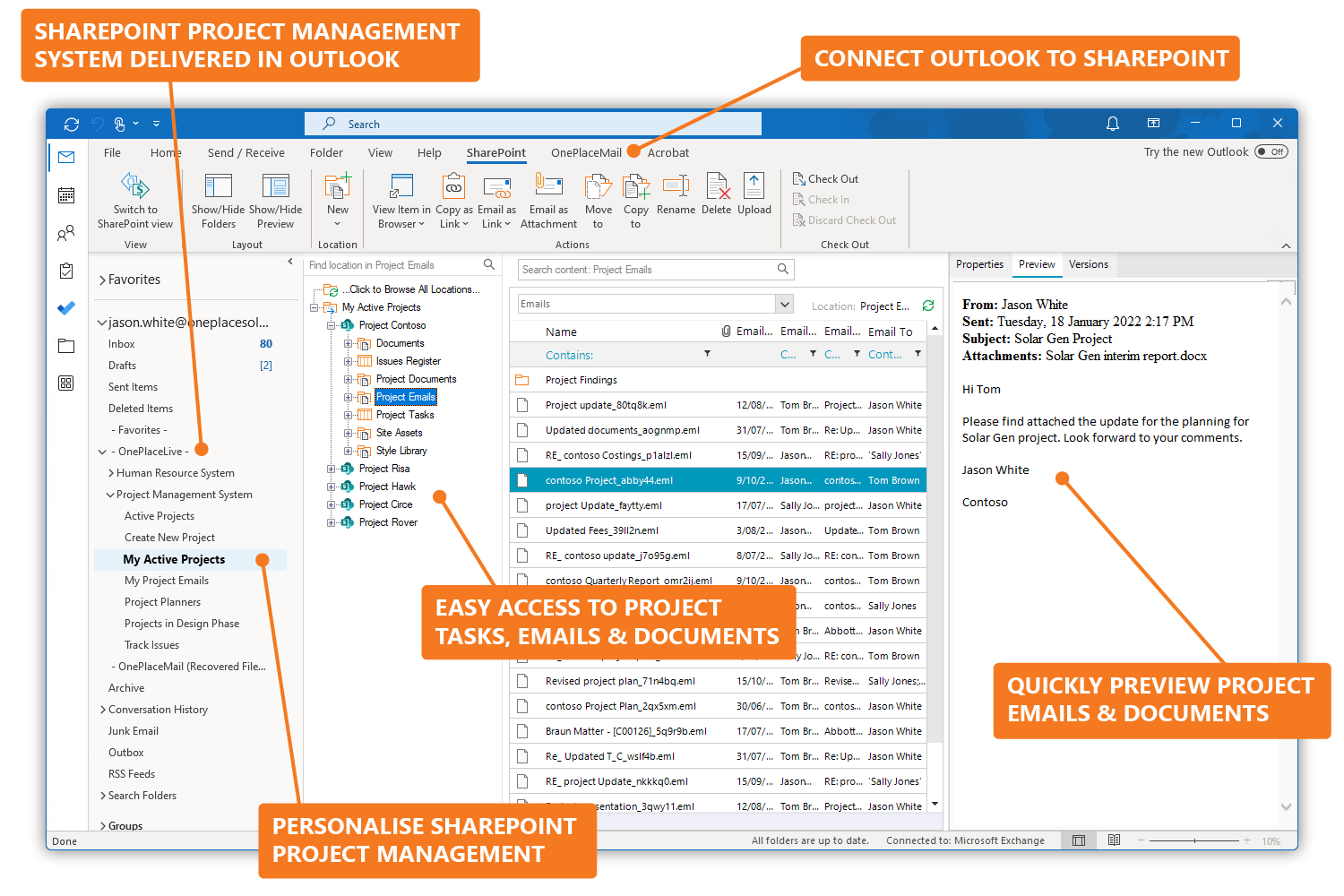Select the SharePoint ribbon tab

point(496,153)
